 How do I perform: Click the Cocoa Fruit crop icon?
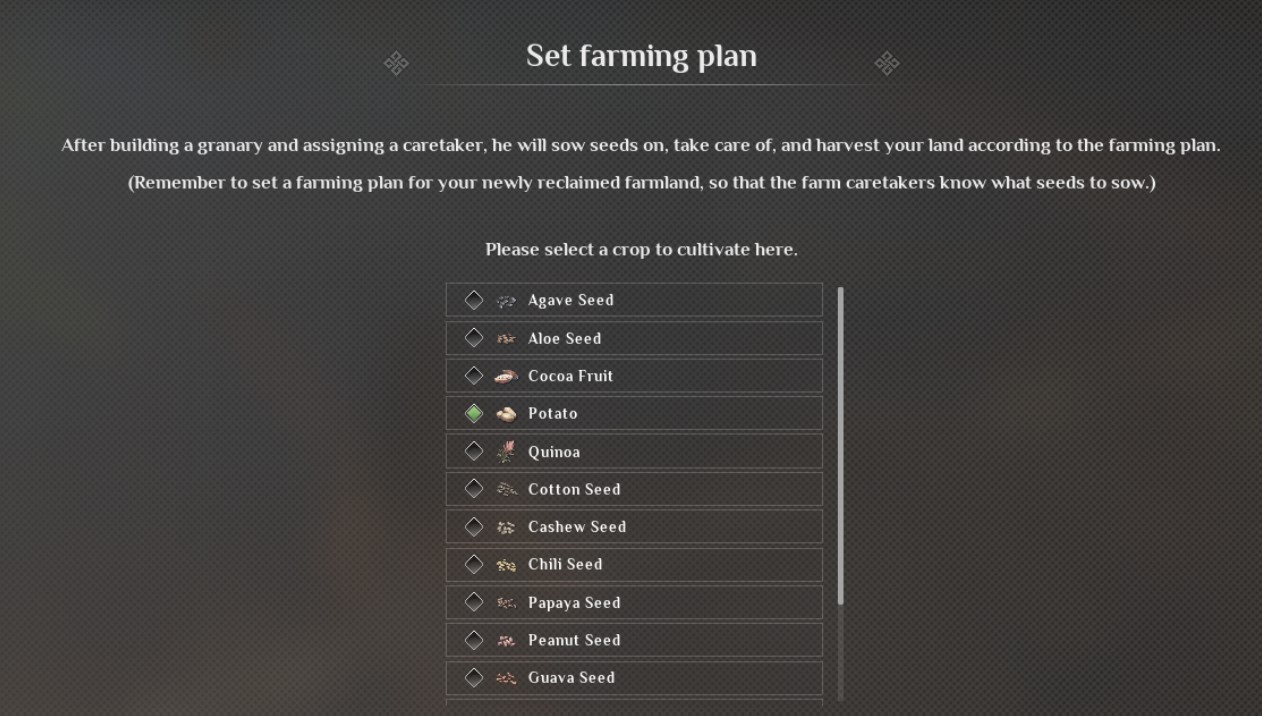(x=506, y=376)
